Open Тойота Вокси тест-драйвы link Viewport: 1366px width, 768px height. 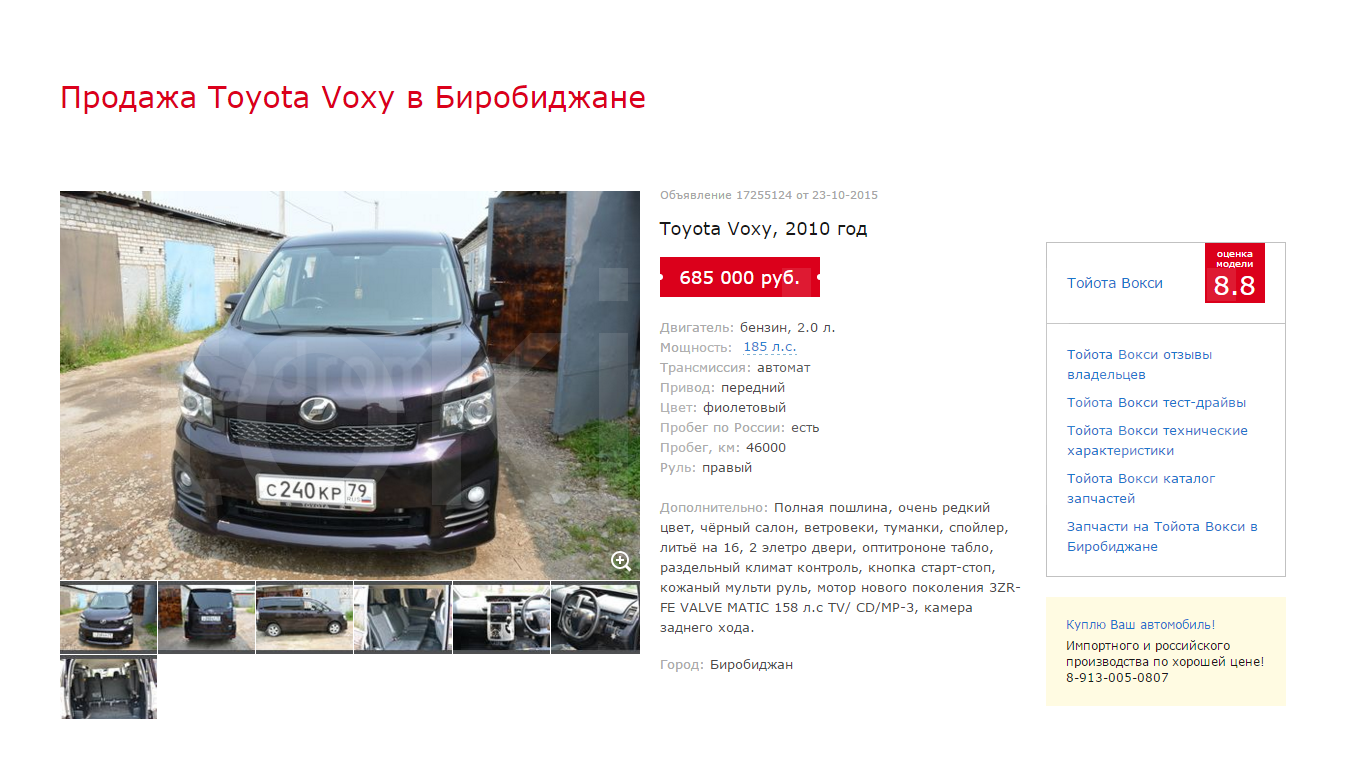(1156, 403)
